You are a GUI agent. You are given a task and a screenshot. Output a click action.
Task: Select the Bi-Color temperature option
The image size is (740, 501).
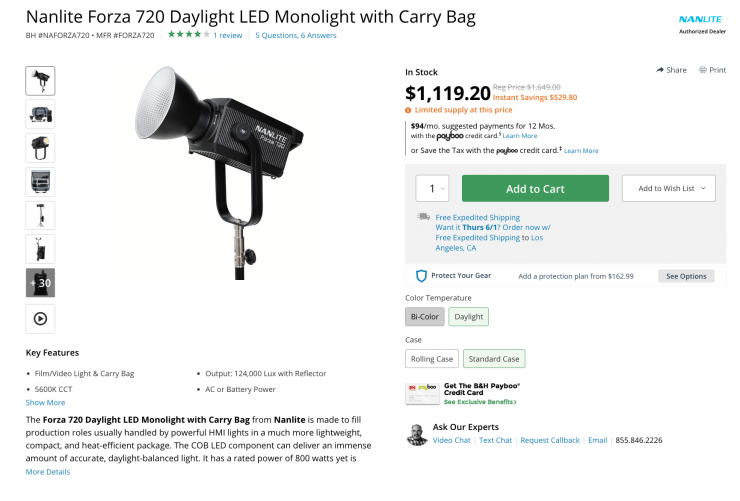[425, 317]
